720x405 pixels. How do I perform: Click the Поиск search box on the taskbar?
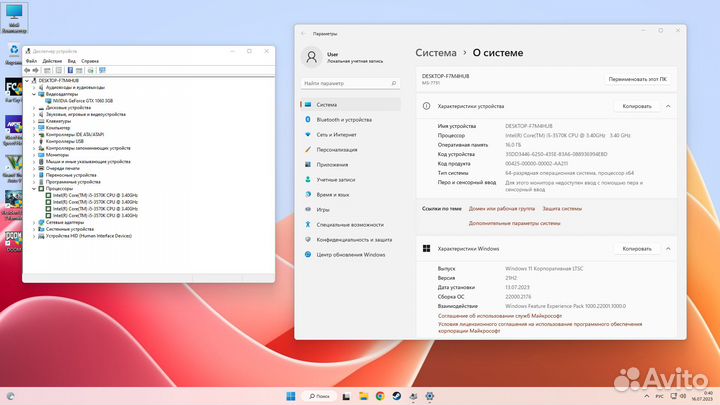(320, 396)
